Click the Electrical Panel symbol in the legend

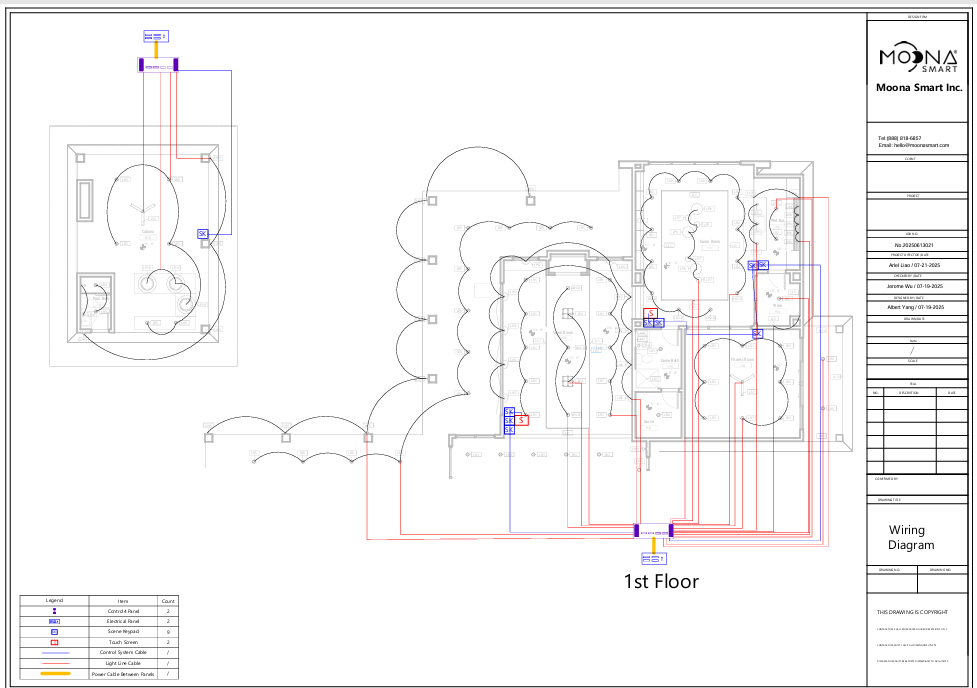tap(54, 621)
